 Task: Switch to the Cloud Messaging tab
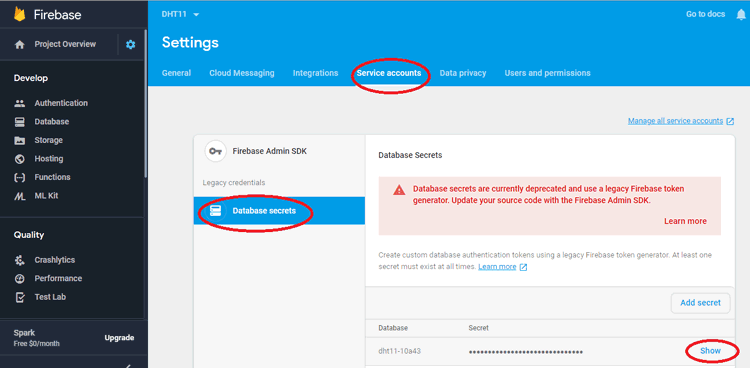(242, 73)
